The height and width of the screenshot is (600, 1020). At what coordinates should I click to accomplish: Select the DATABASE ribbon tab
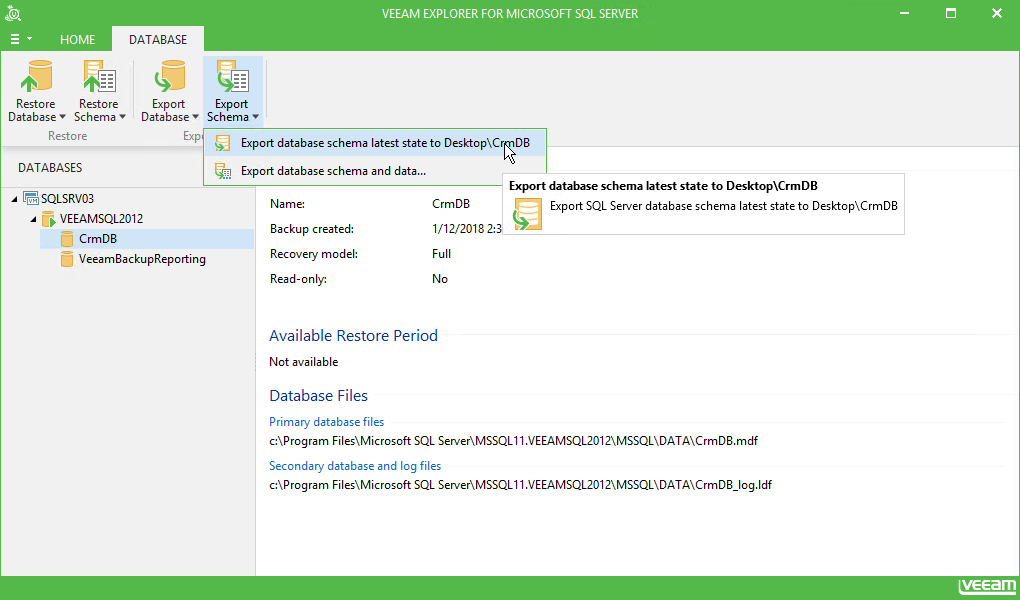click(x=157, y=40)
